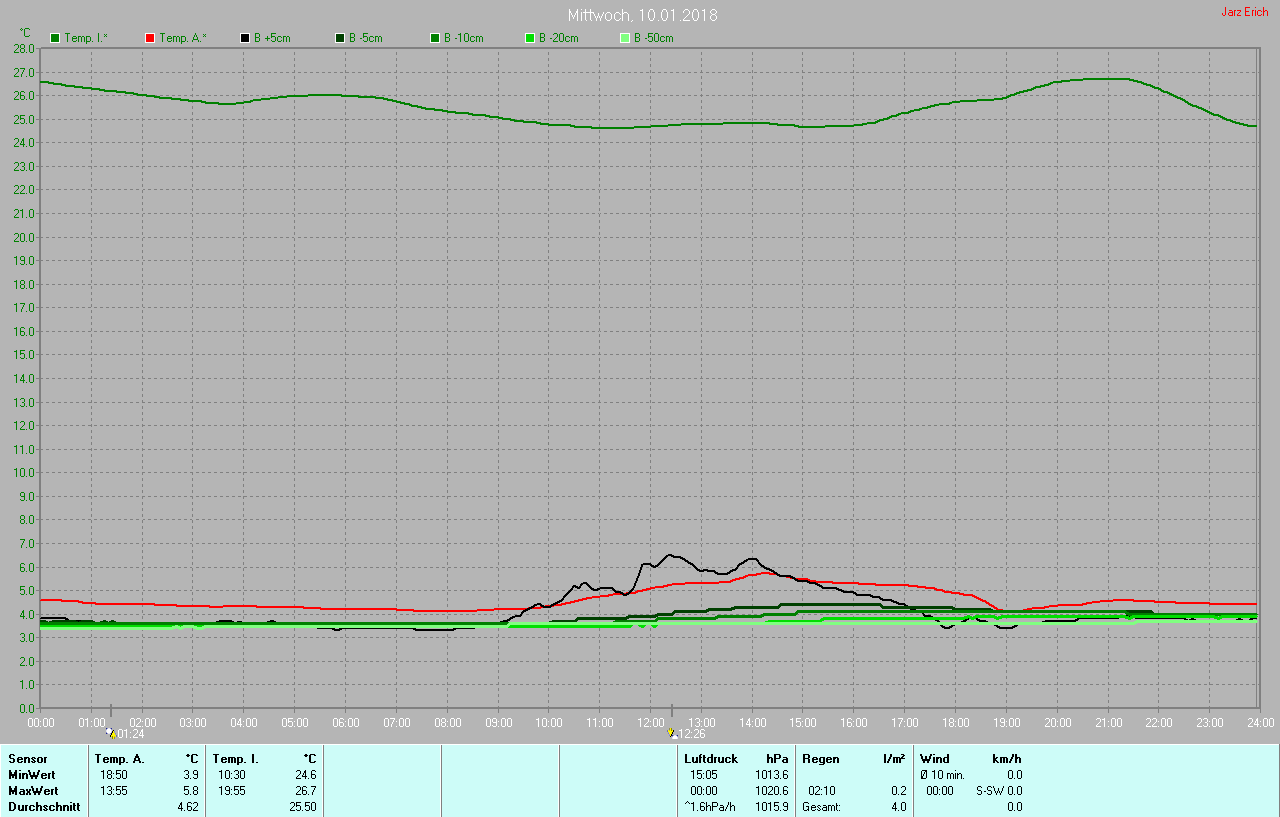Click the Durchschnitt row label
Screen dimensions: 1280x817
44,807
